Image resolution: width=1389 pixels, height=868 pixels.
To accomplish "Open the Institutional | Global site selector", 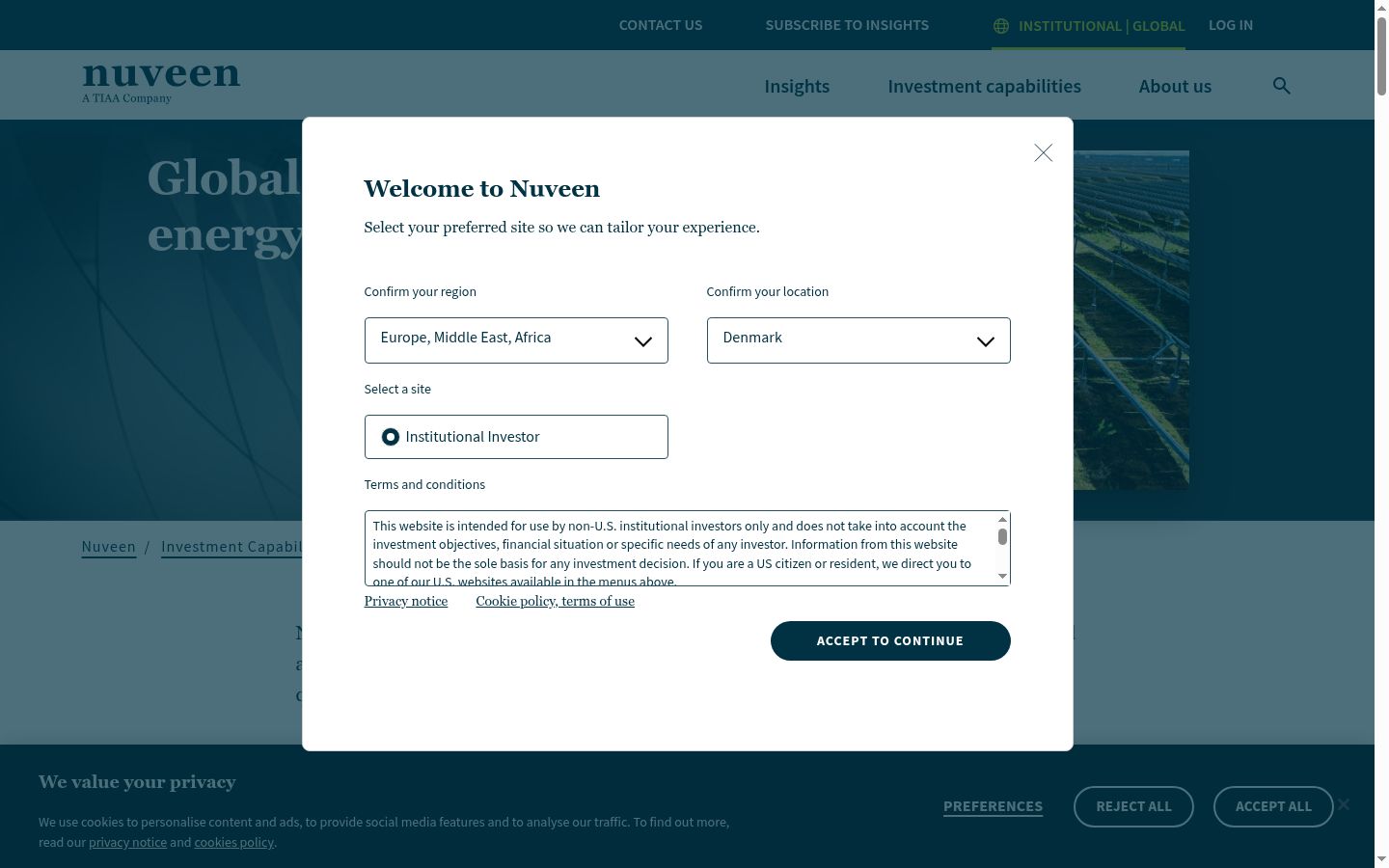I will (x=1089, y=26).
